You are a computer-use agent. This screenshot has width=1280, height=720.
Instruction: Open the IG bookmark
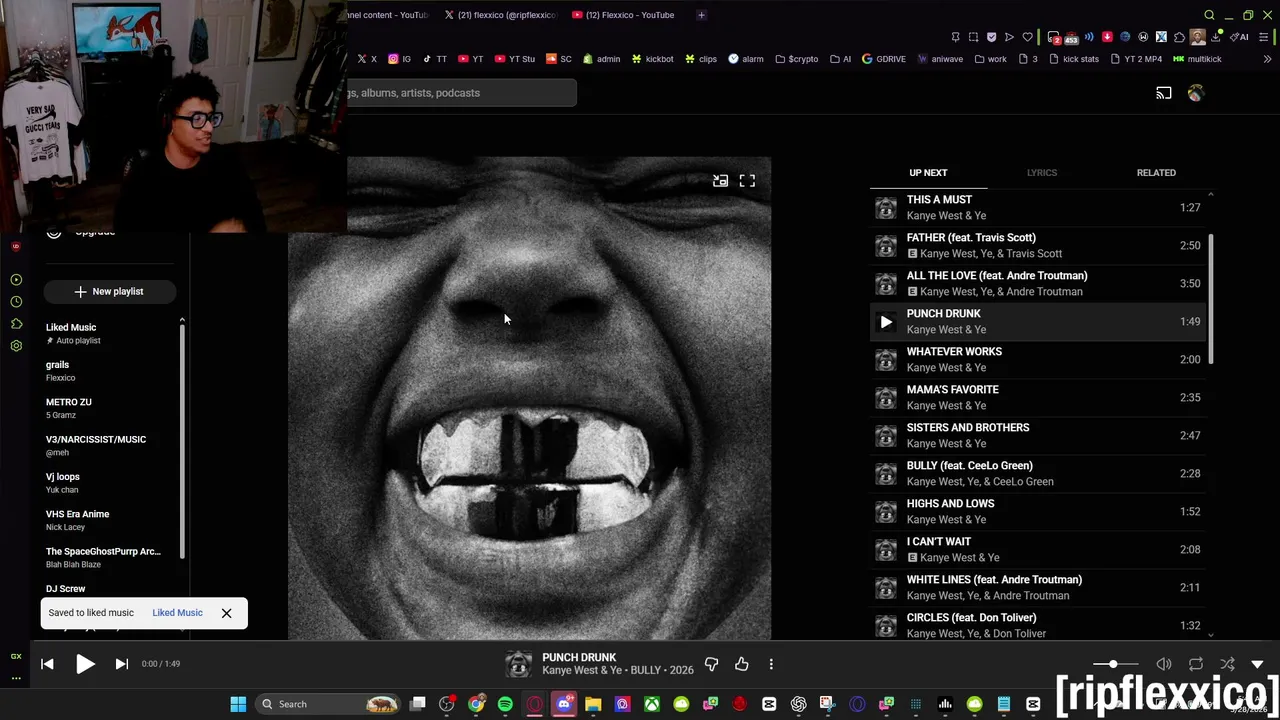click(x=399, y=59)
